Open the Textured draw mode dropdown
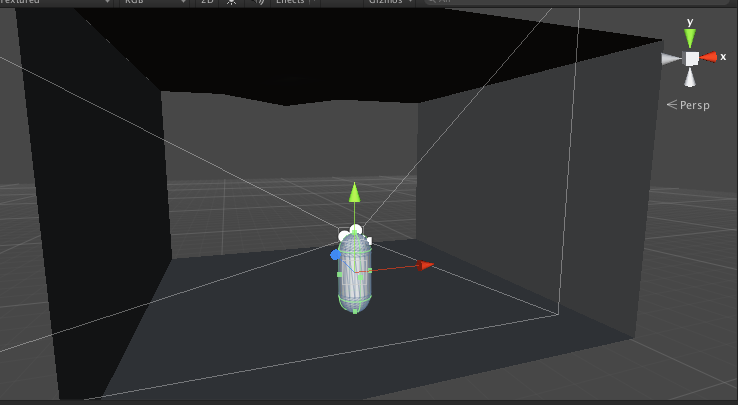 pos(56,2)
